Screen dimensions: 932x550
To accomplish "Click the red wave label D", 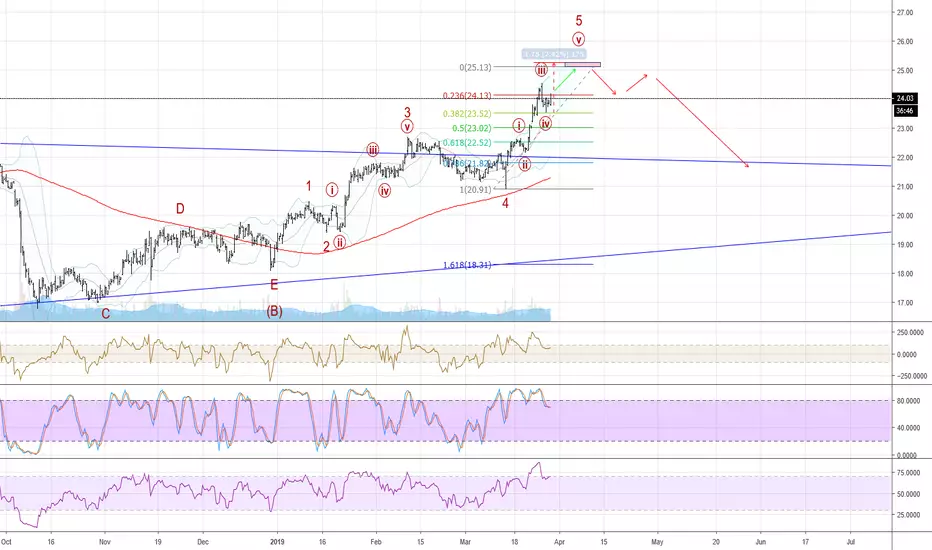I will coord(180,209).
